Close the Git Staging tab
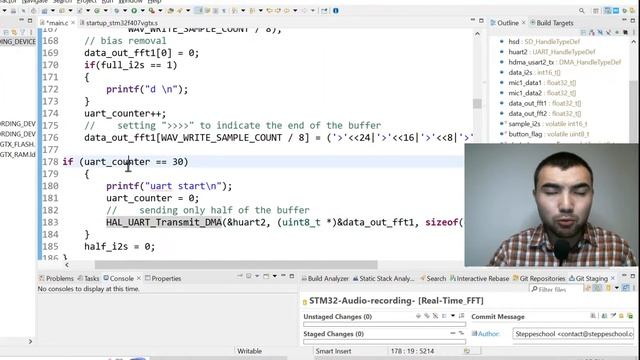640x360 pixels. pyautogui.click(x=613, y=278)
